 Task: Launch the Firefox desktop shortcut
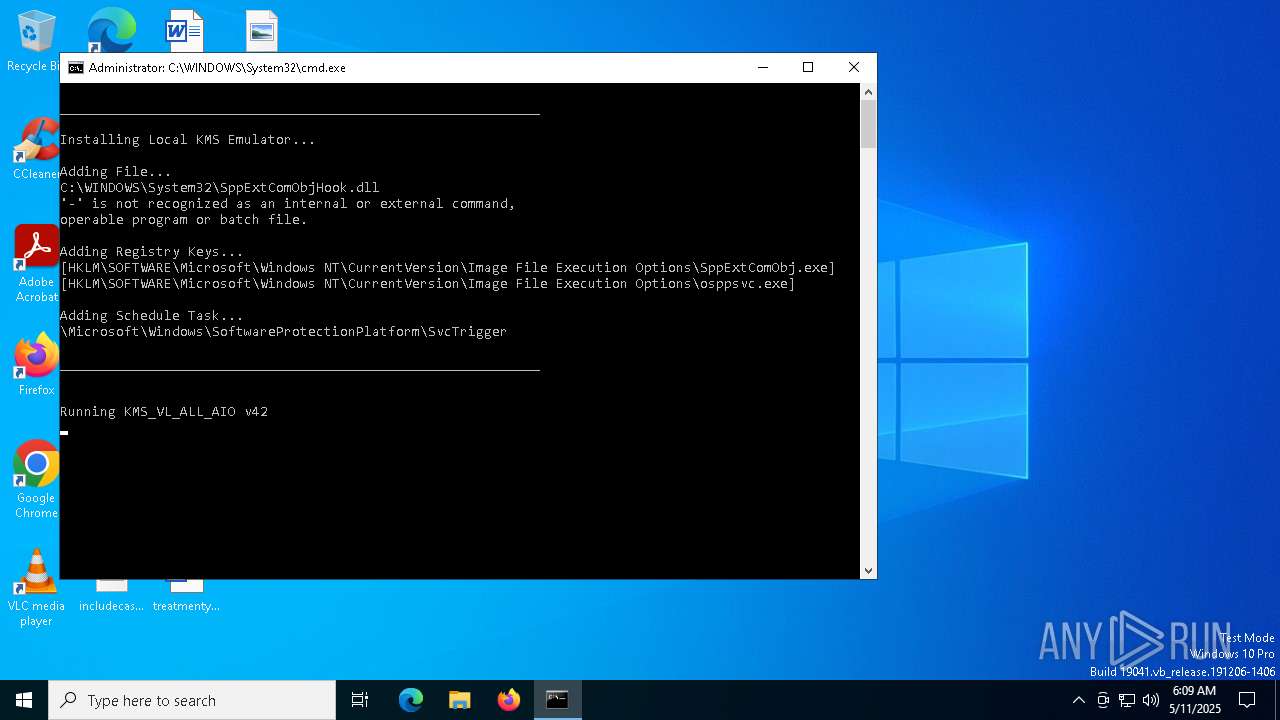click(x=36, y=365)
